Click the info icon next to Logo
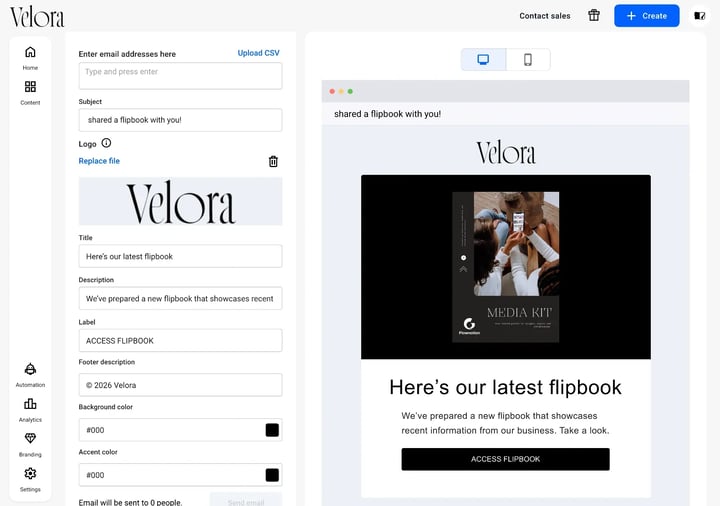 click(106, 143)
